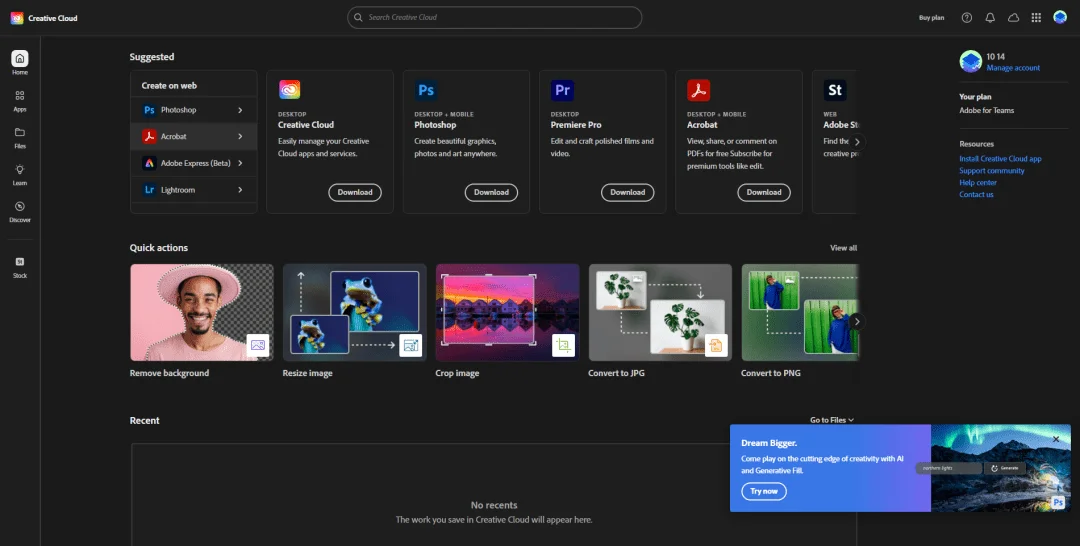Screen dimensions: 1080x546
Task: Click the large avatar beside Manage account
Action: pos(970,61)
